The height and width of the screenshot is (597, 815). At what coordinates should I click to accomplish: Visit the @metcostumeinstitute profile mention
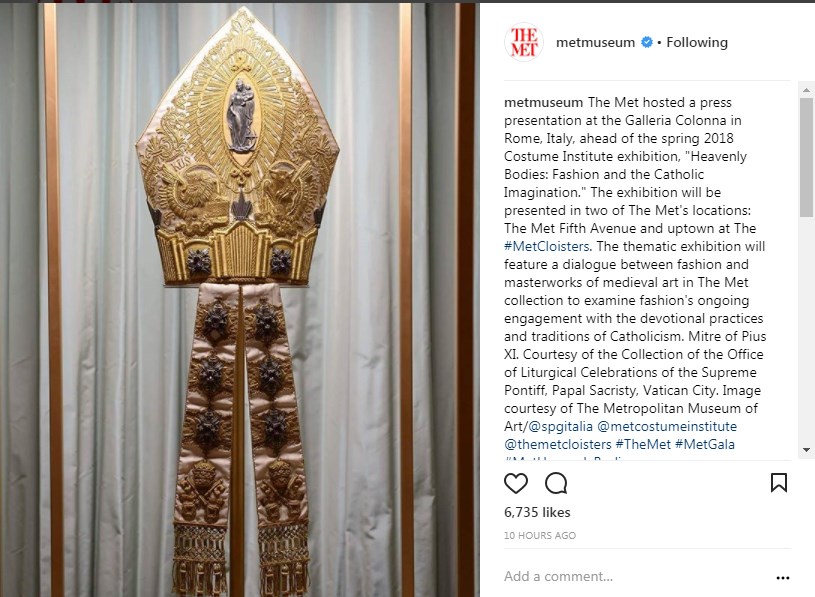[667, 427]
